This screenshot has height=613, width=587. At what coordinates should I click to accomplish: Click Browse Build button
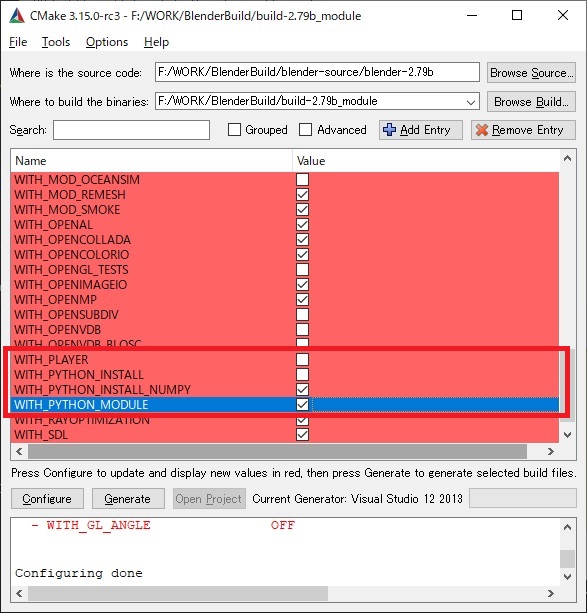pos(531,102)
